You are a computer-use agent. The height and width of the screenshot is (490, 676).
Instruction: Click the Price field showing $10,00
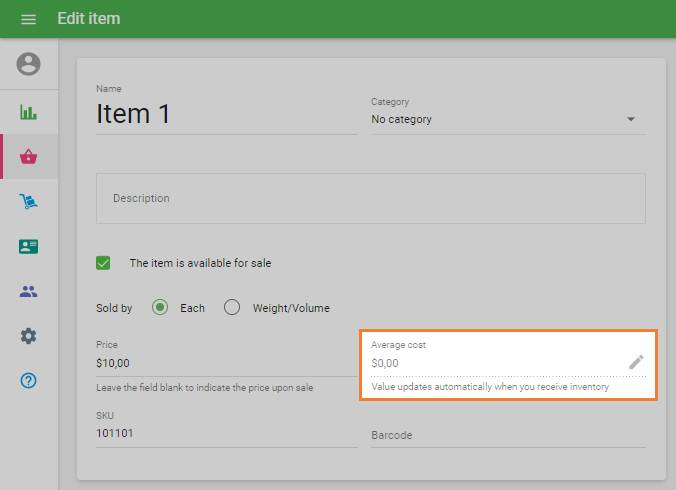point(225,363)
